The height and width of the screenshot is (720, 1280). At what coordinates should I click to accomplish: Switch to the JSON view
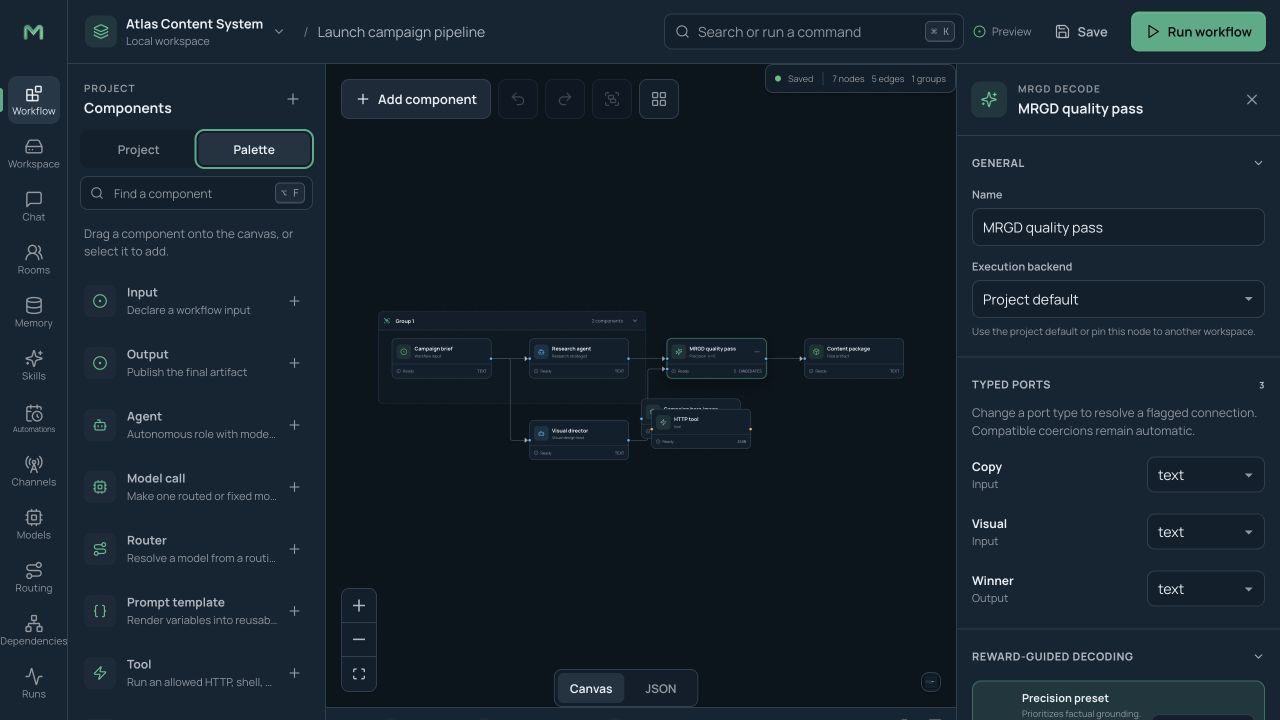point(660,688)
